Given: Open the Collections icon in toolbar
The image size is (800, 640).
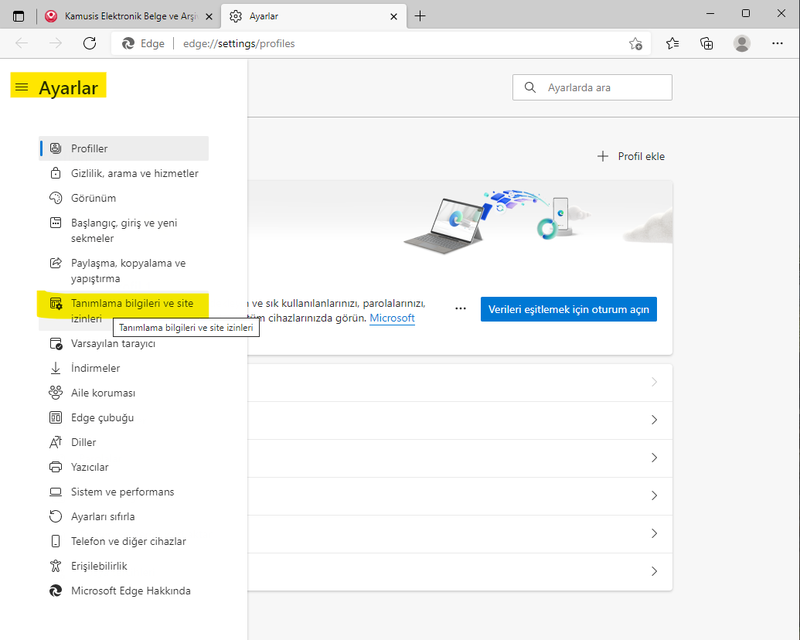Looking at the screenshot, I should point(707,43).
